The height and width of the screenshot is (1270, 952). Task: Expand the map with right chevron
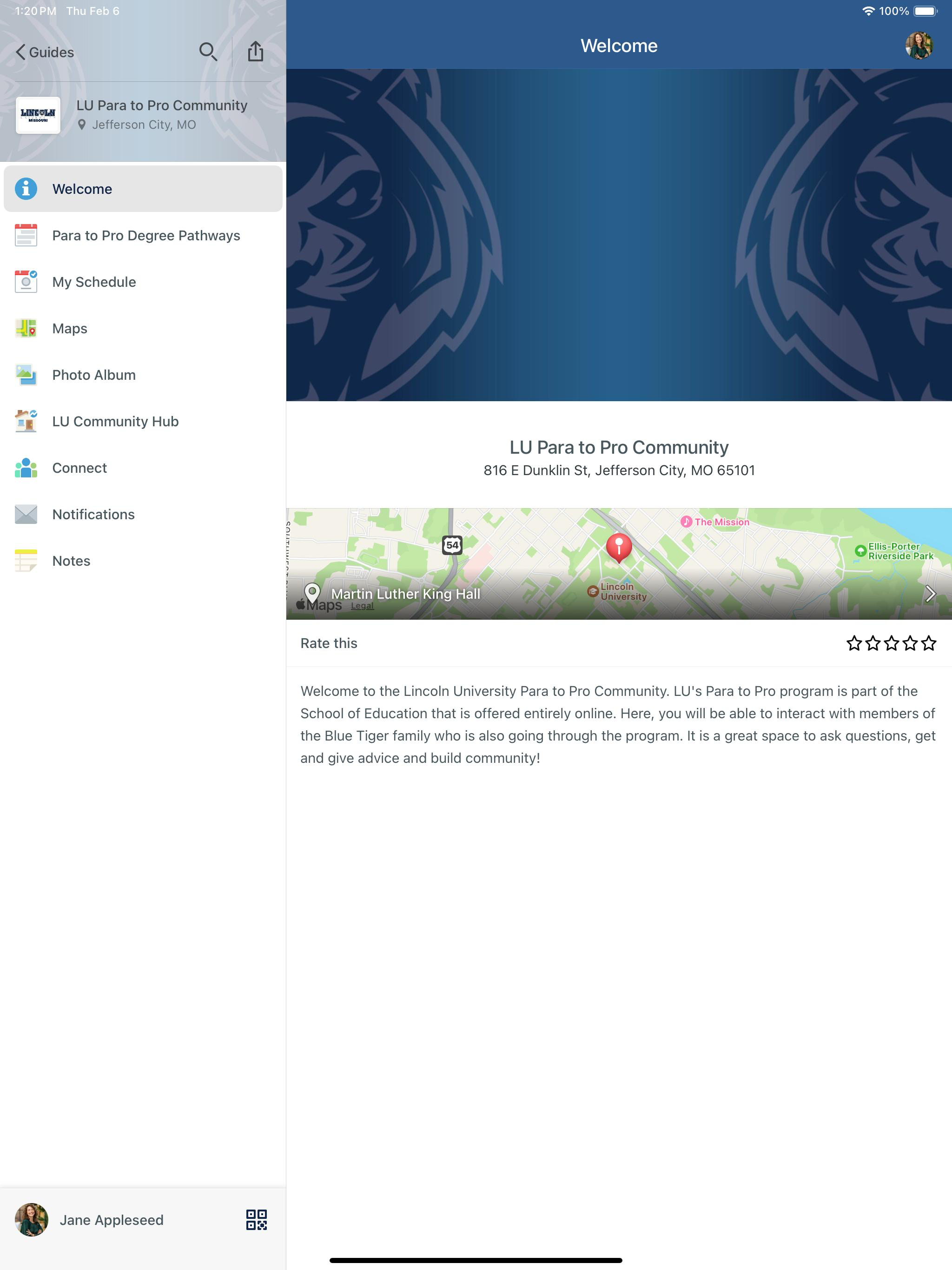[930, 594]
